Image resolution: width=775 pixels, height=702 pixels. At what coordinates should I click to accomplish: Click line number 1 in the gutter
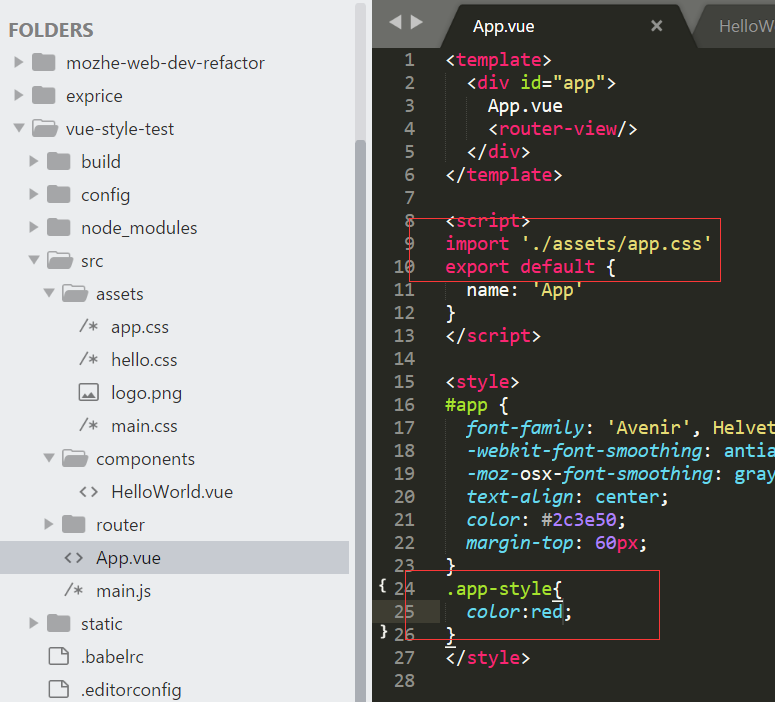click(x=410, y=60)
